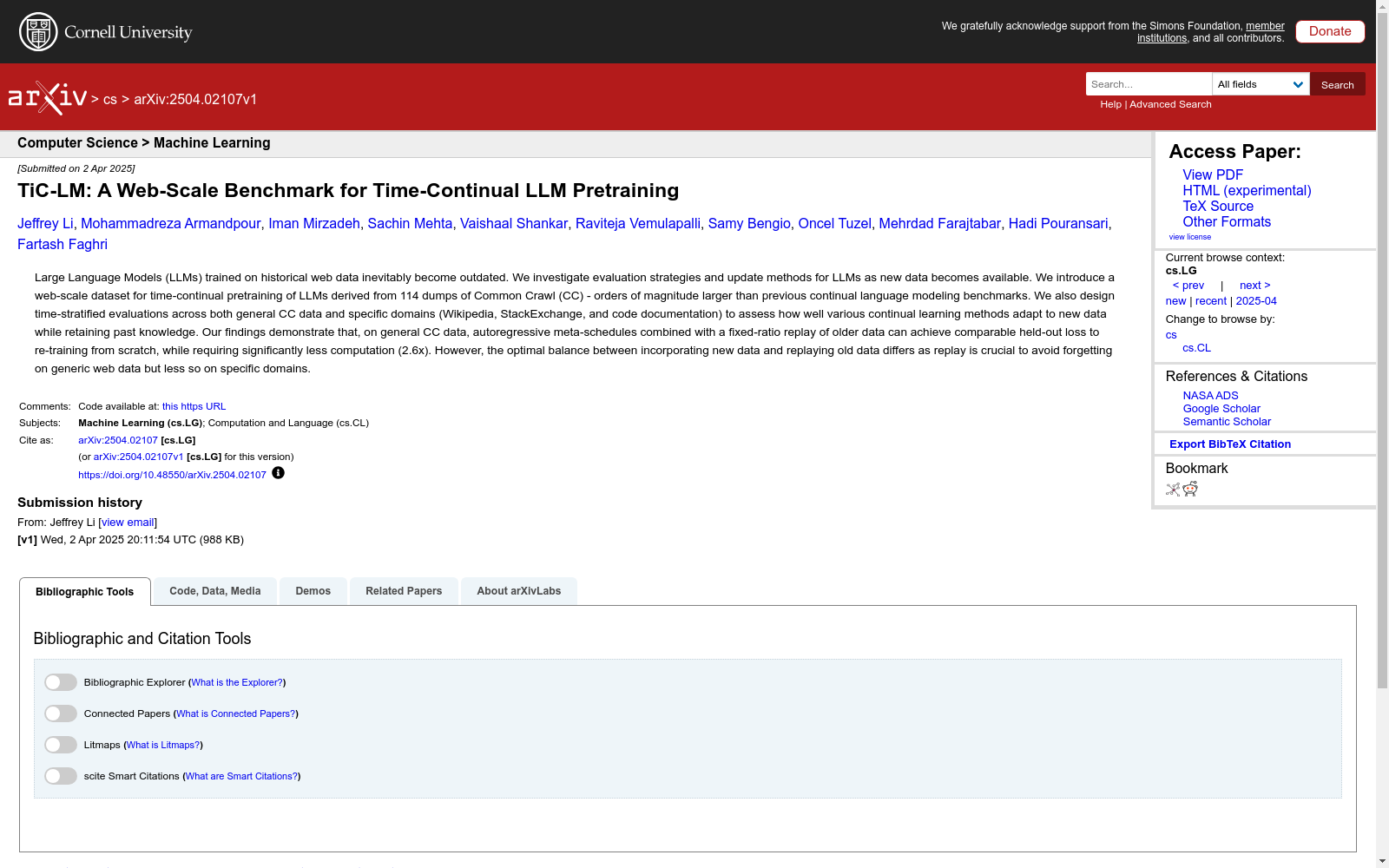Open Google Scholar citations link

tap(1221, 409)
